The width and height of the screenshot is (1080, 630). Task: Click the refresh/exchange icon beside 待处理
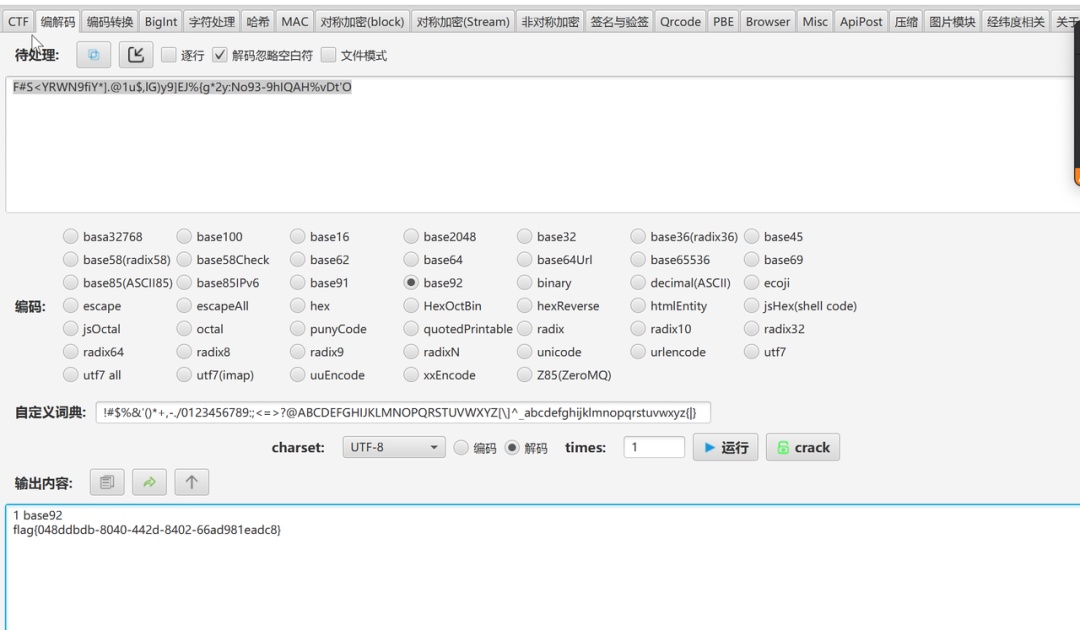pos(93,55)
